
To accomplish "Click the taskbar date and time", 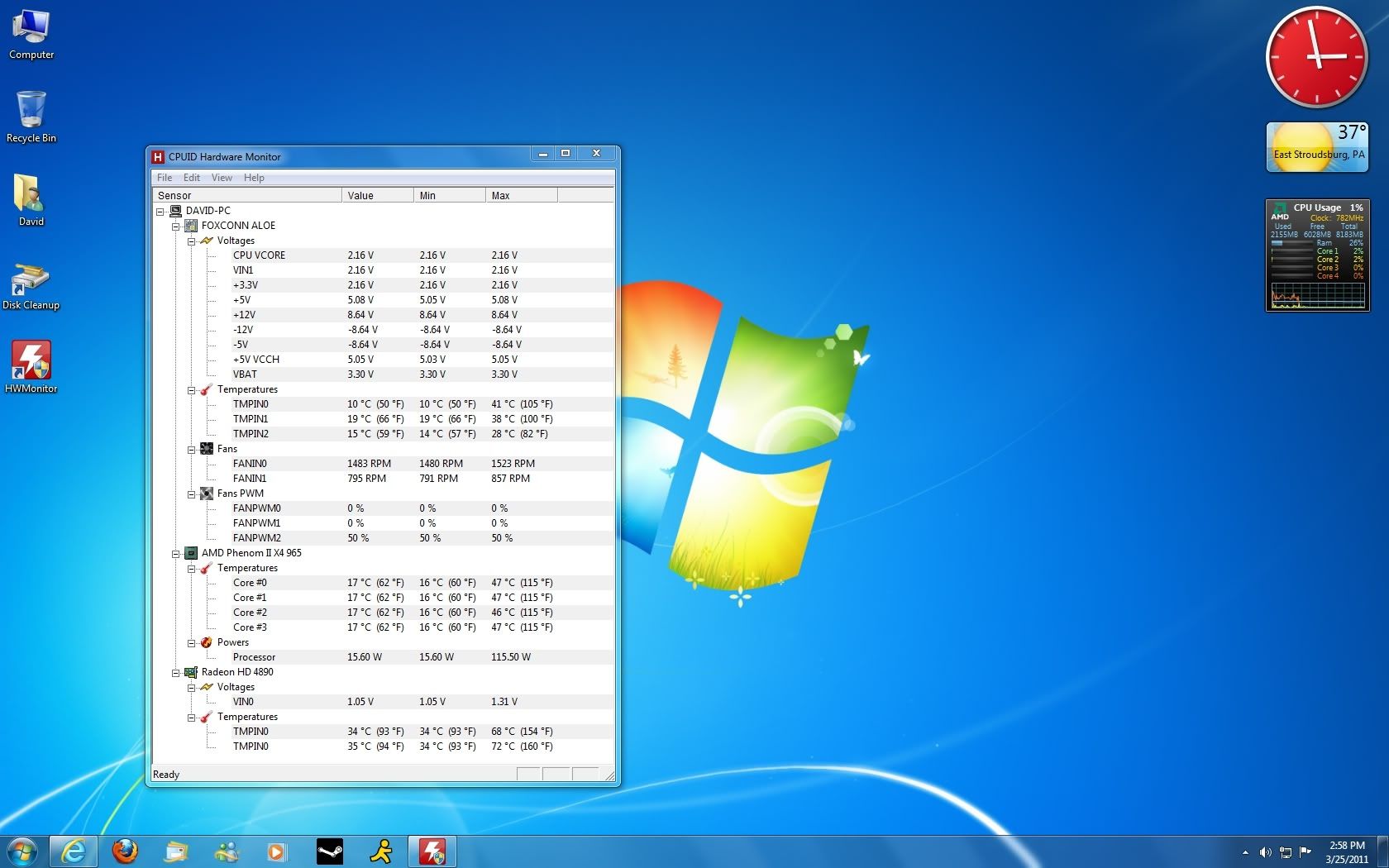I will tap(1347, 852).
